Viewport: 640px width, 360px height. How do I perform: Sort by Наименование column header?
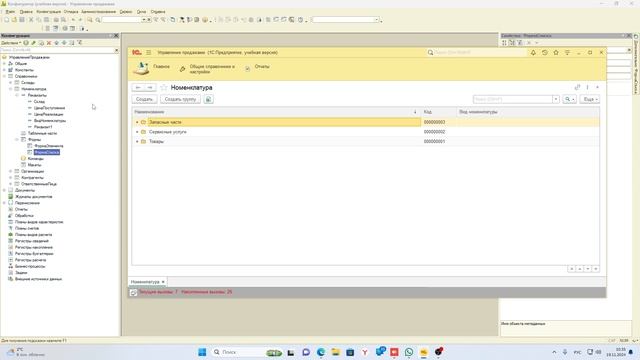[x=276, y=112]
